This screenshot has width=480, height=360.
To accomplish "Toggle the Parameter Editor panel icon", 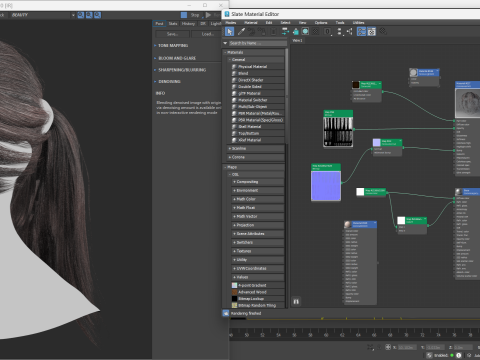I will (x=372, y=32).
